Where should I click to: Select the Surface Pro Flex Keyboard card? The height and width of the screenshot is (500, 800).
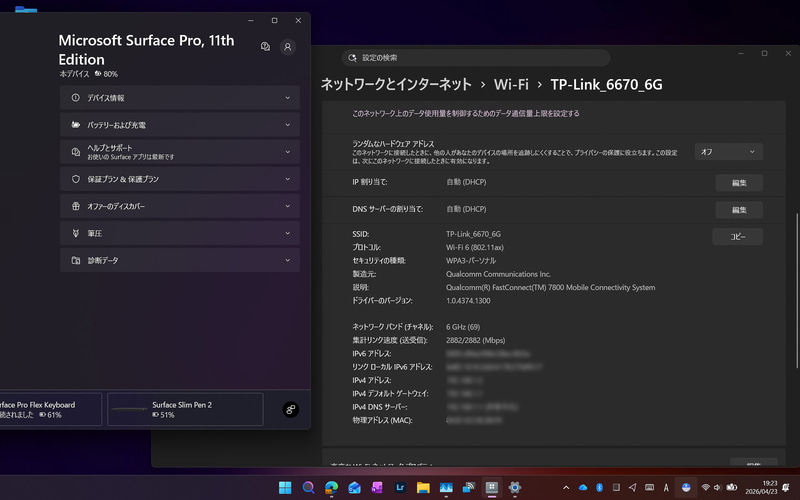(51, 409)
